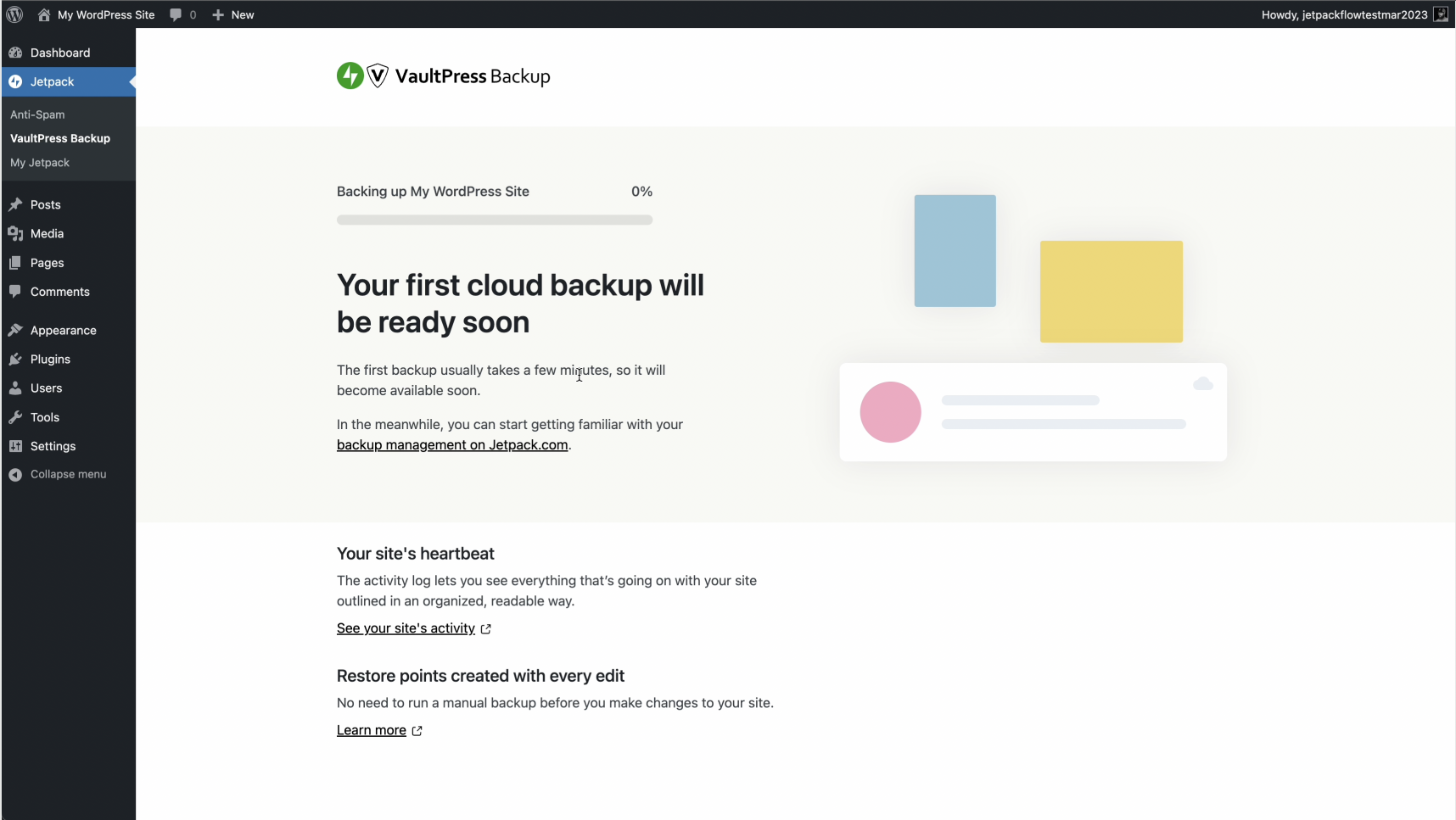This screenshot has height=820, width=1456.
Task: Click the backup progress bar
Action: 495,220
